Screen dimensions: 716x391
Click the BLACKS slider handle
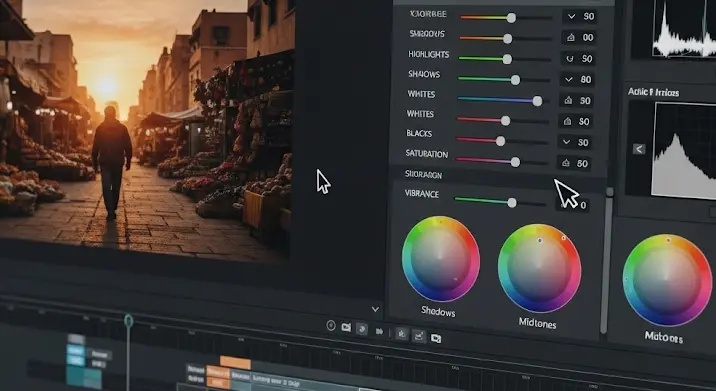[501, 141]
